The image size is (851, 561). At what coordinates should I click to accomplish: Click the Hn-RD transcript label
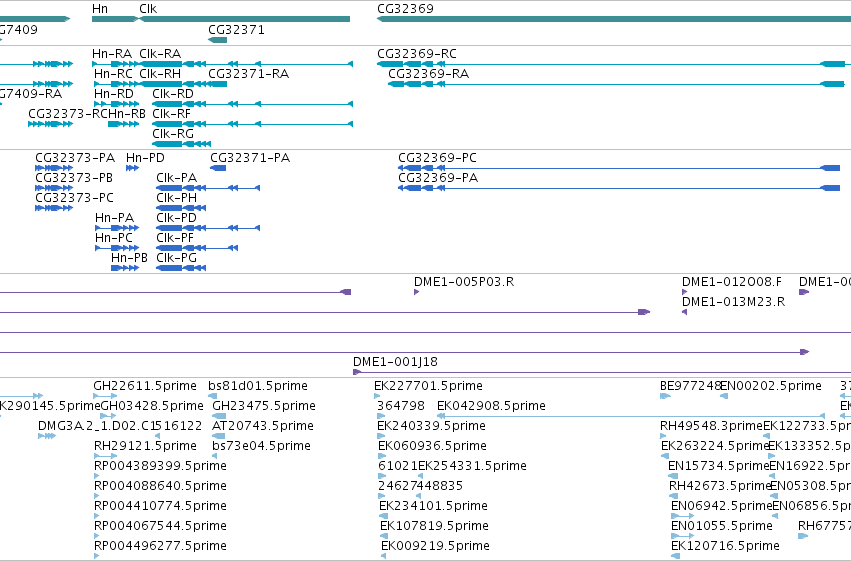[x=113, y=94]
